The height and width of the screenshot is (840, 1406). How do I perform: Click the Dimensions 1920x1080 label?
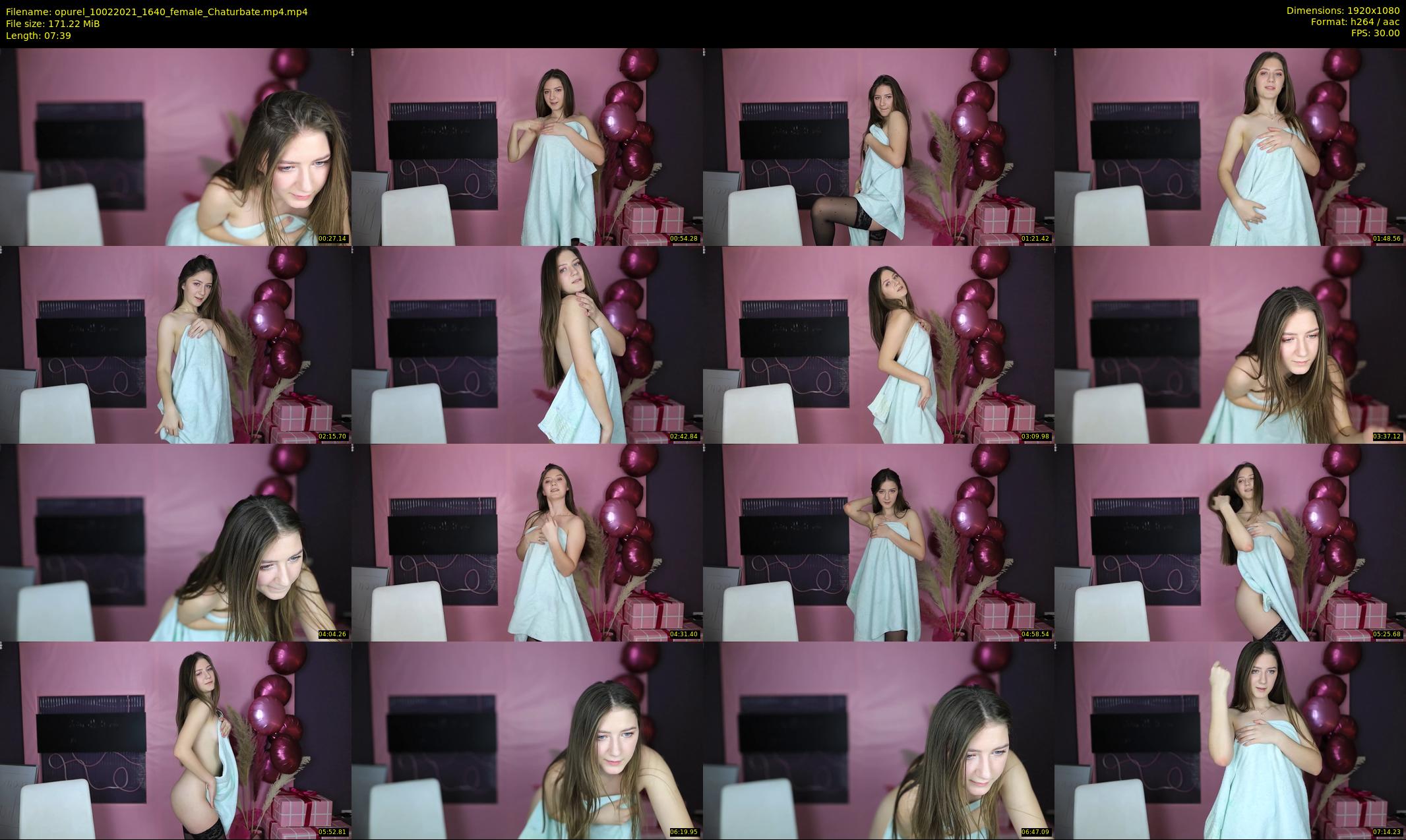[1343, 11]
